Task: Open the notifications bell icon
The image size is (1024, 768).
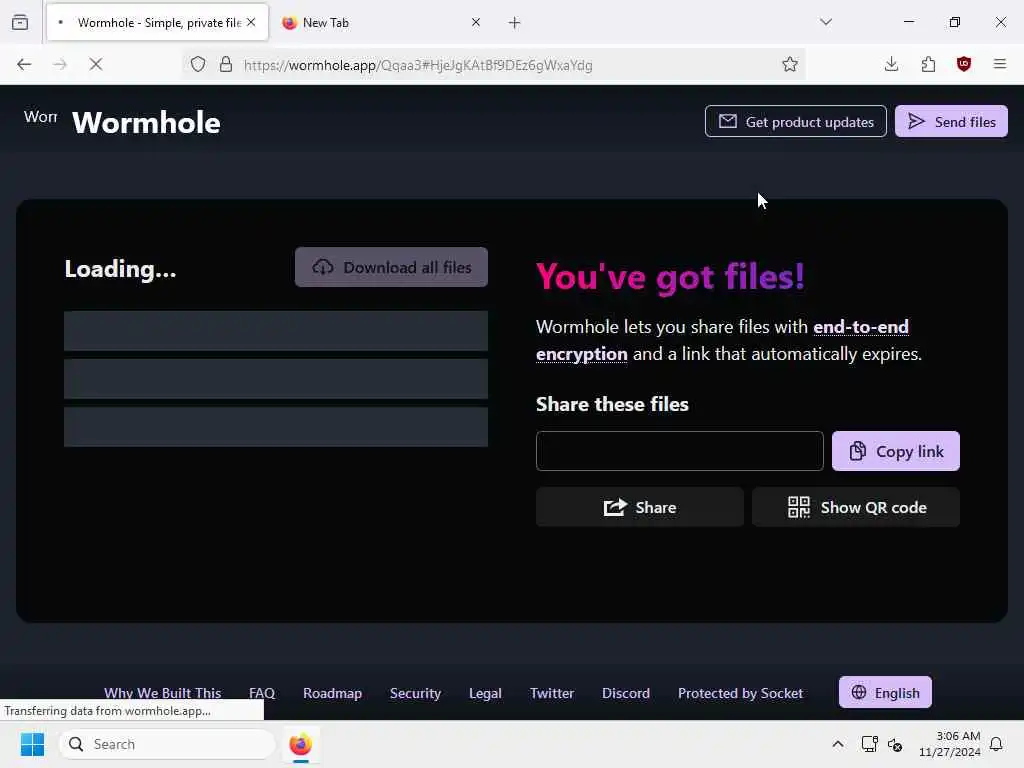Action: (996, 744)
